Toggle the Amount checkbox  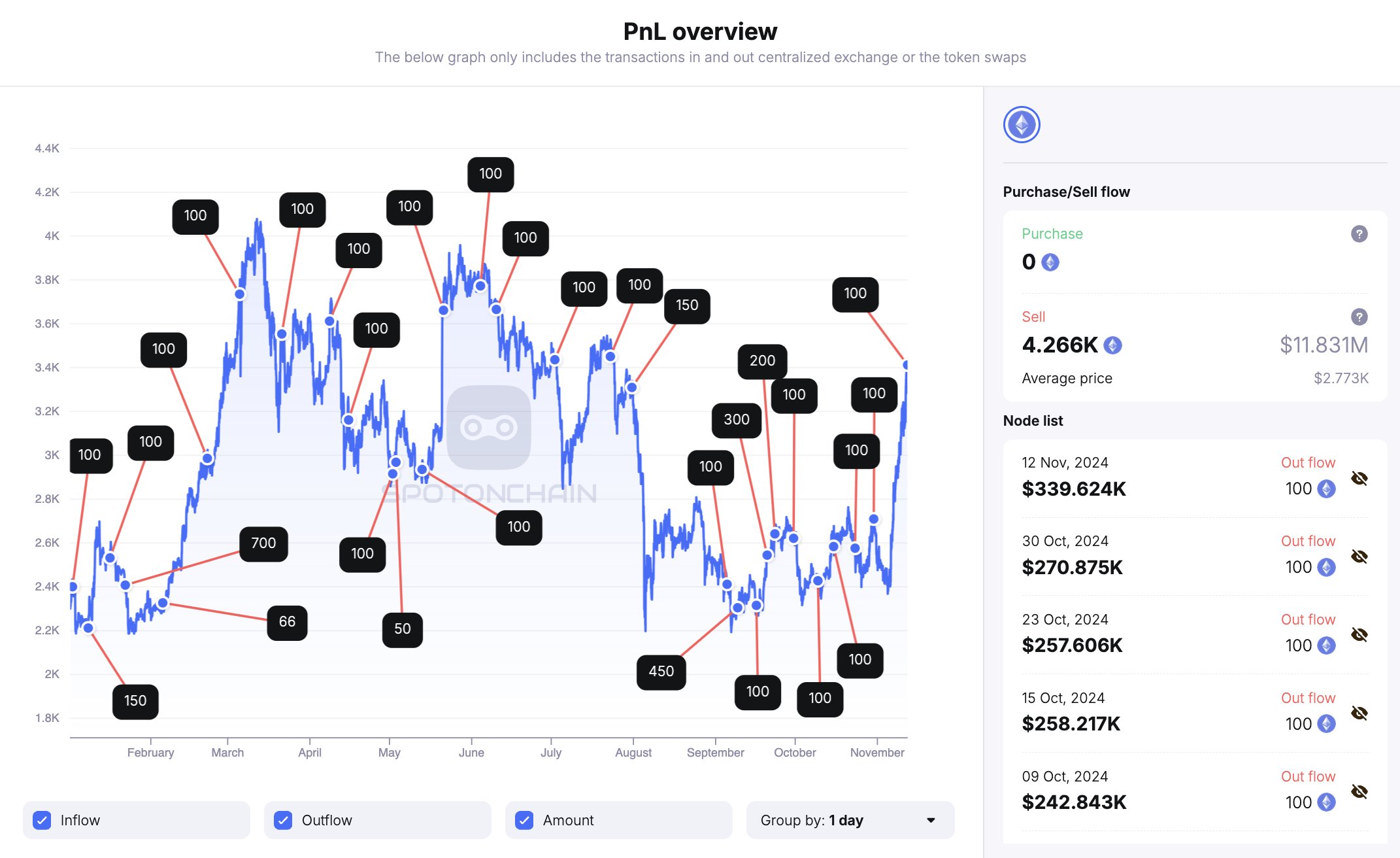(524, 820)
